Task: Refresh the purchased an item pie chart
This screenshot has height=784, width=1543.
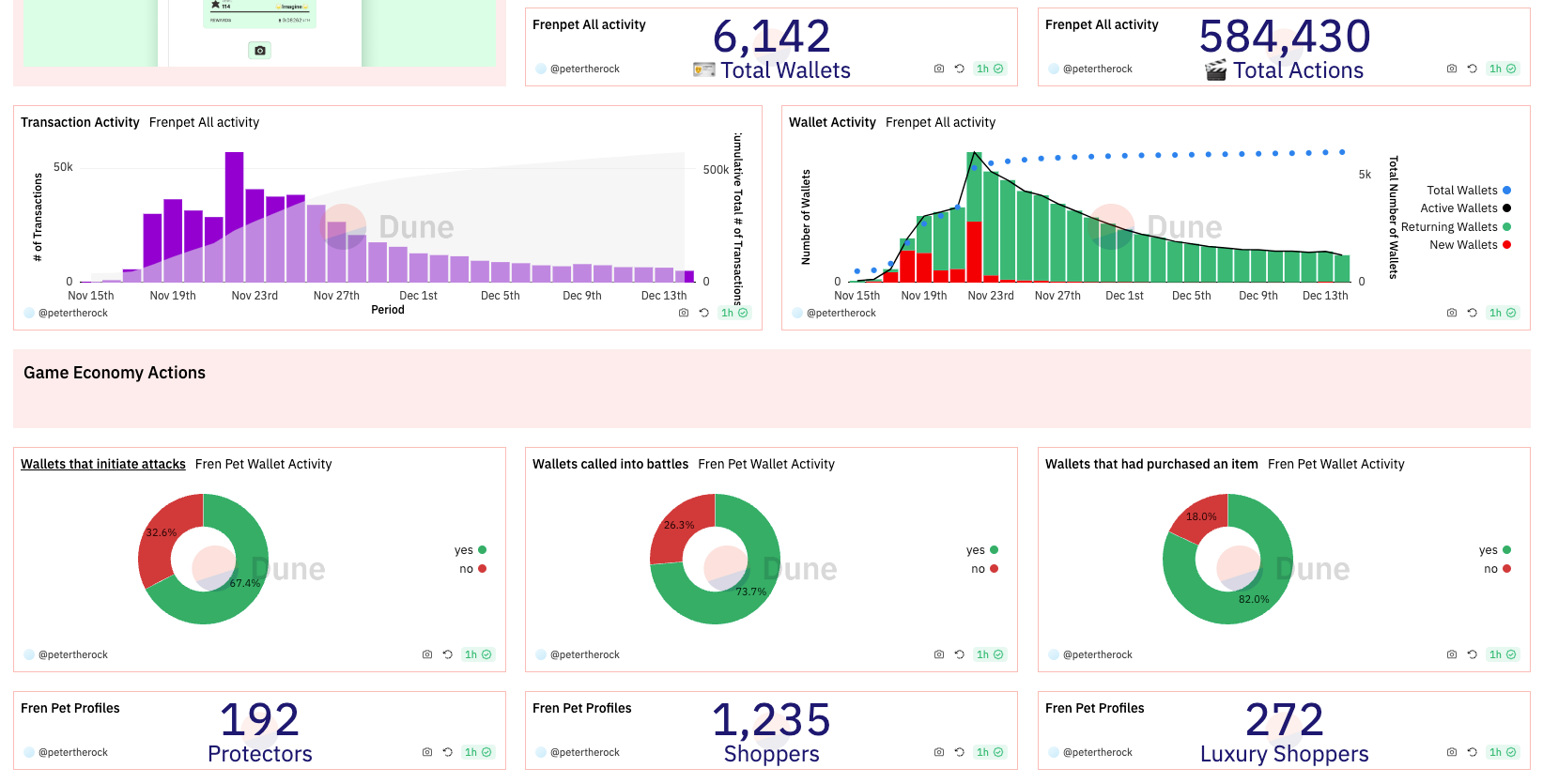Action: 1473,654
